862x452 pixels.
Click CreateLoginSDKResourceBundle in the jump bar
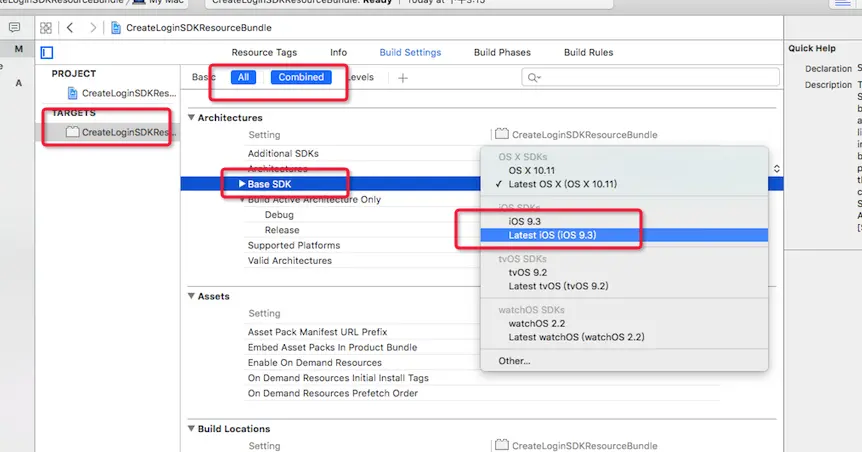198,27
